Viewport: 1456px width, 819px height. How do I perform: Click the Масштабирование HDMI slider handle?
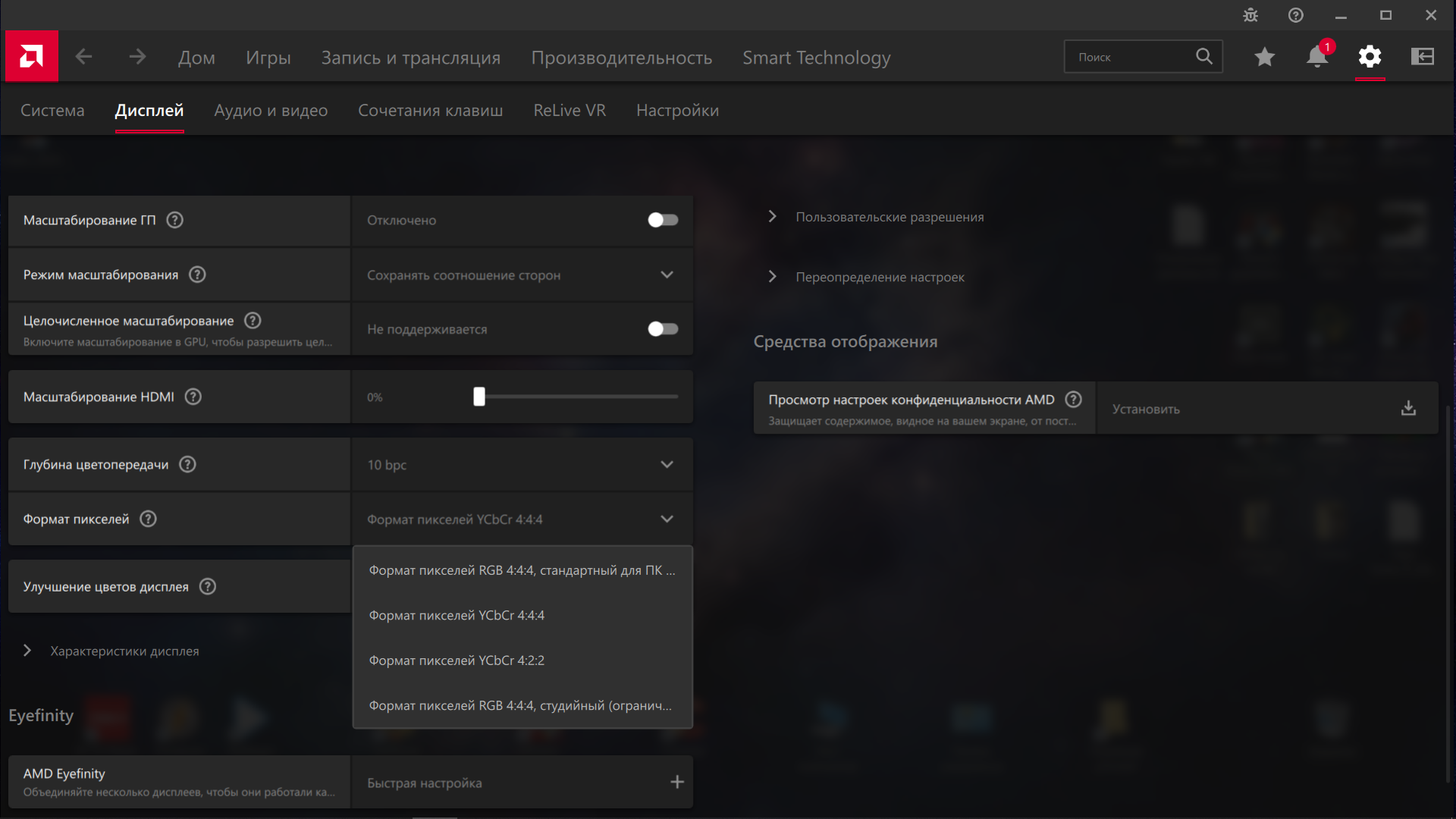(479, 397)
